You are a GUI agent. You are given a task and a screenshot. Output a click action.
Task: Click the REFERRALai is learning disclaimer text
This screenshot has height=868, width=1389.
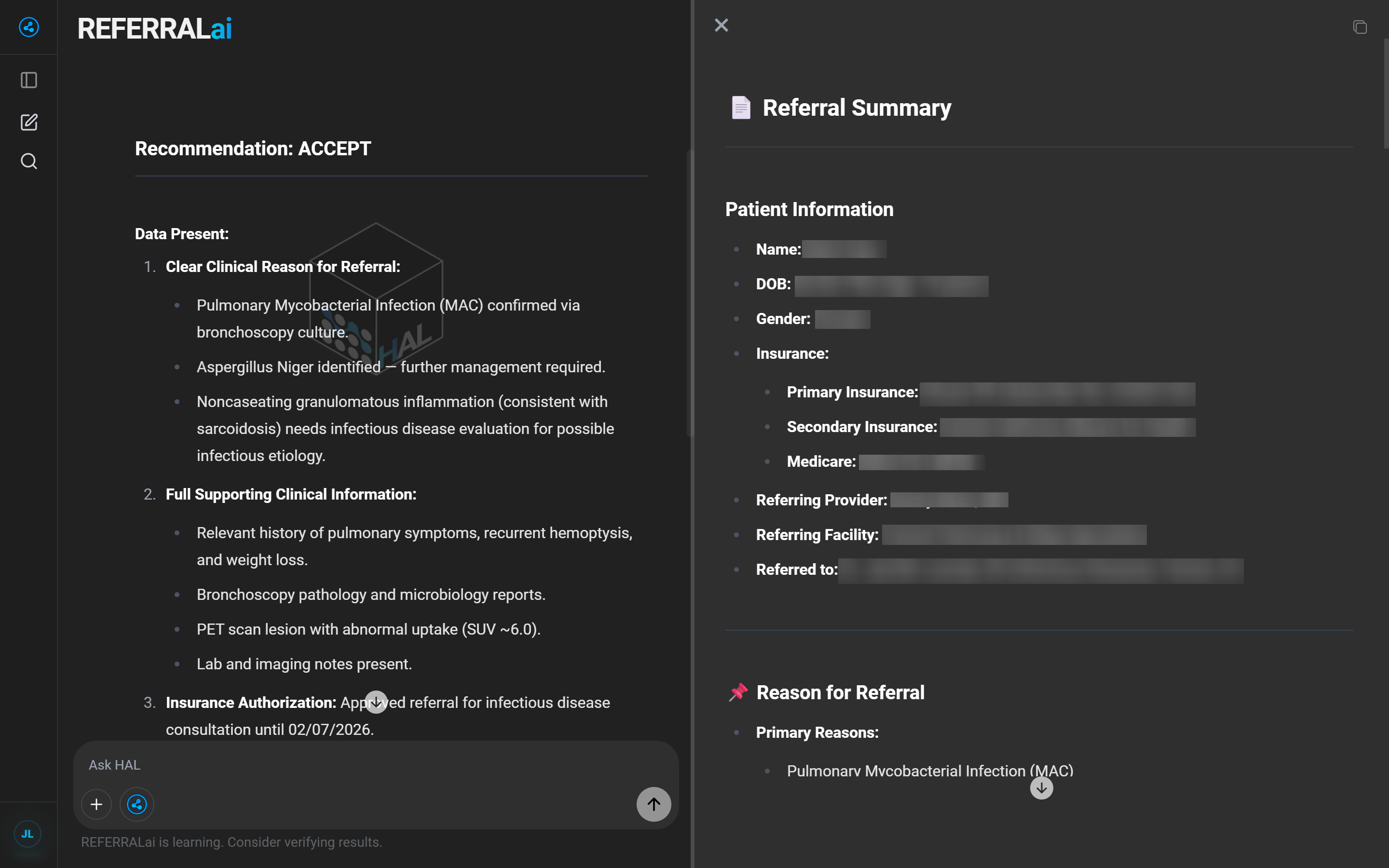click(x=232, y=841)
